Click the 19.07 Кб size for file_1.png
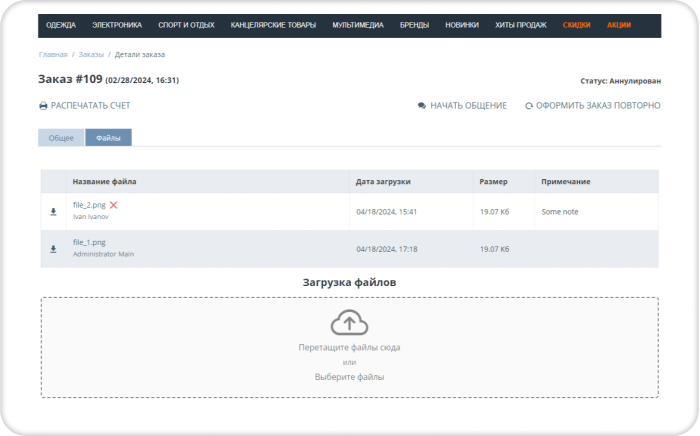The width and height of the screenshot is (700, 436). pyautogui.click(x=495, y=249)
